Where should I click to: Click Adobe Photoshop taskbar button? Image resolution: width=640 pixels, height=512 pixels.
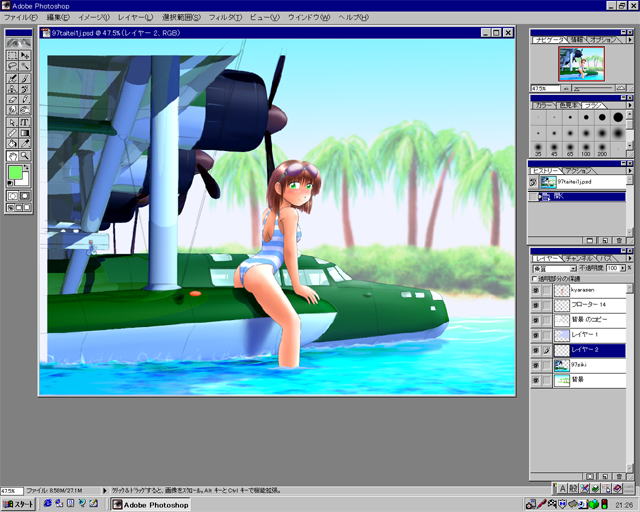tap(151, 505)
